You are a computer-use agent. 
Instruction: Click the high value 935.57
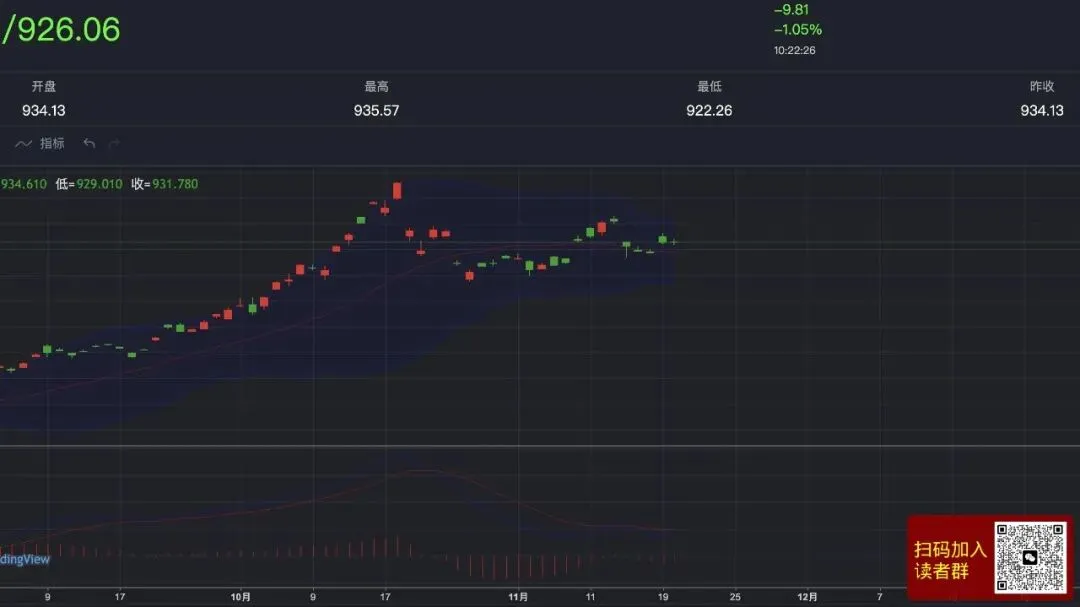[376, 110]
